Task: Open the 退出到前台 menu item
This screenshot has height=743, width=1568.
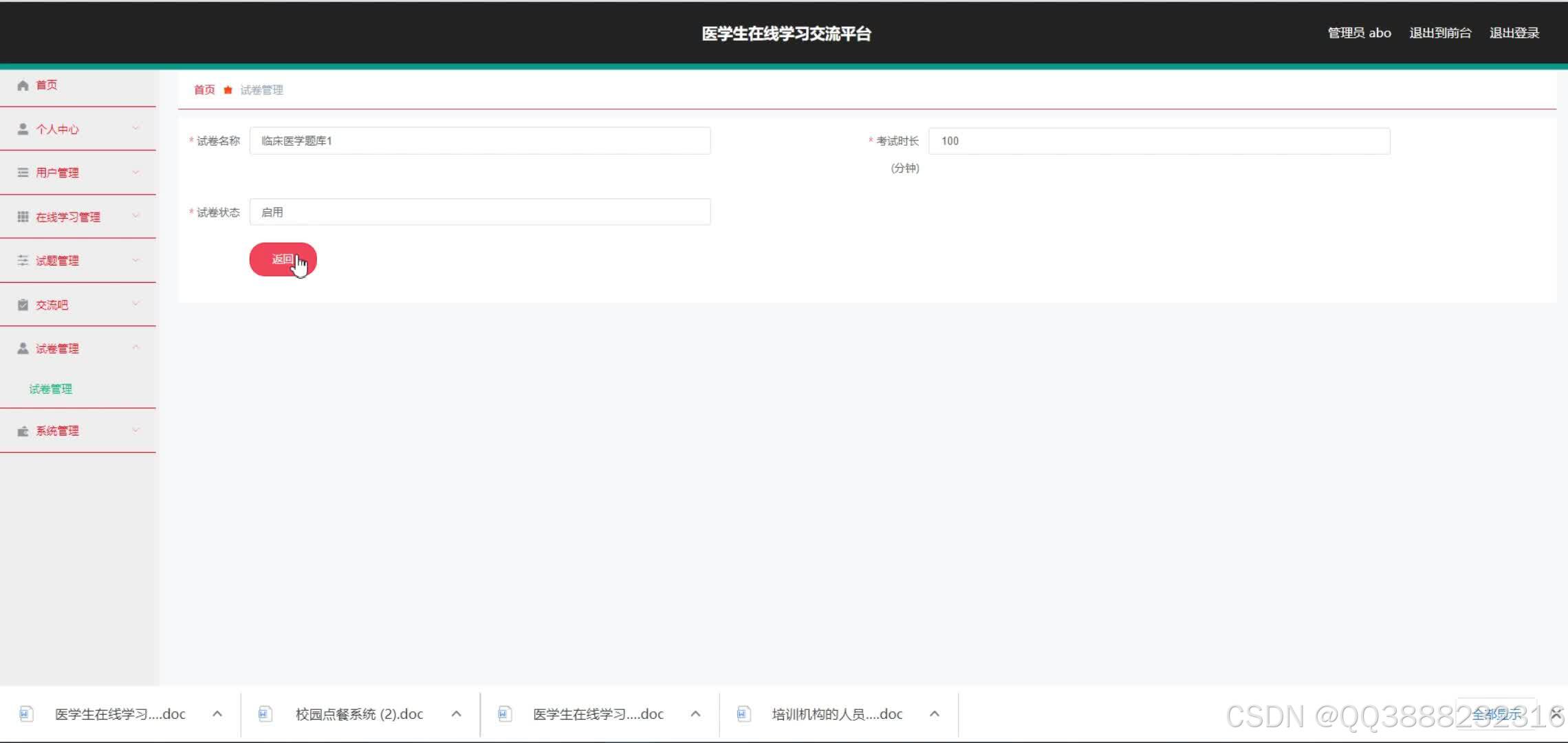Action: coord(1440,32)
